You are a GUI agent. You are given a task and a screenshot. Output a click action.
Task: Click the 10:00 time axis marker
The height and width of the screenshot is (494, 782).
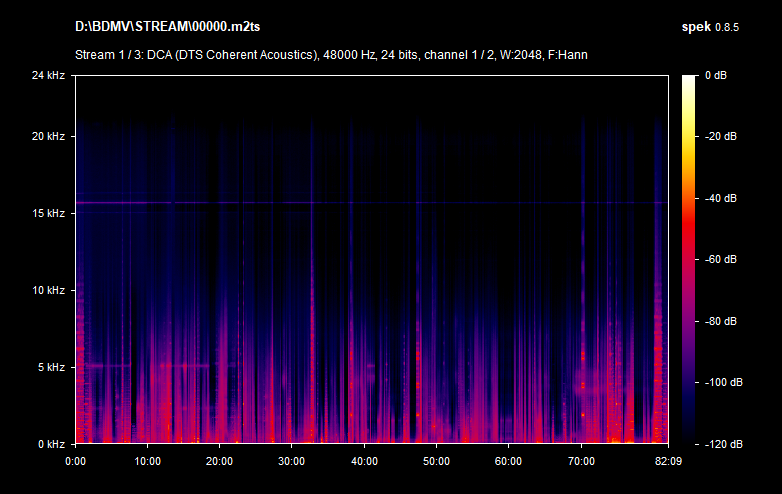pyautogui.click(x=147, y=461)
